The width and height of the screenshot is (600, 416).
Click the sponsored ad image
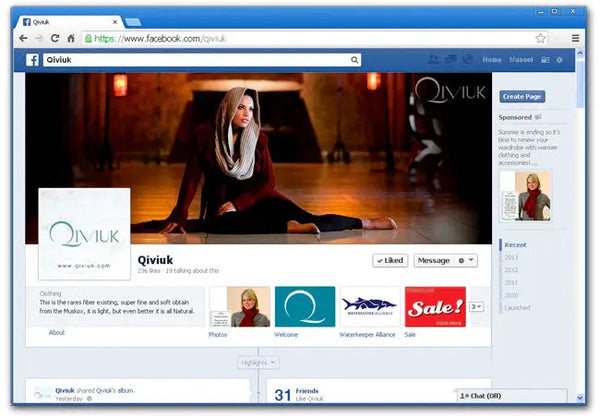tap(525, 196)
